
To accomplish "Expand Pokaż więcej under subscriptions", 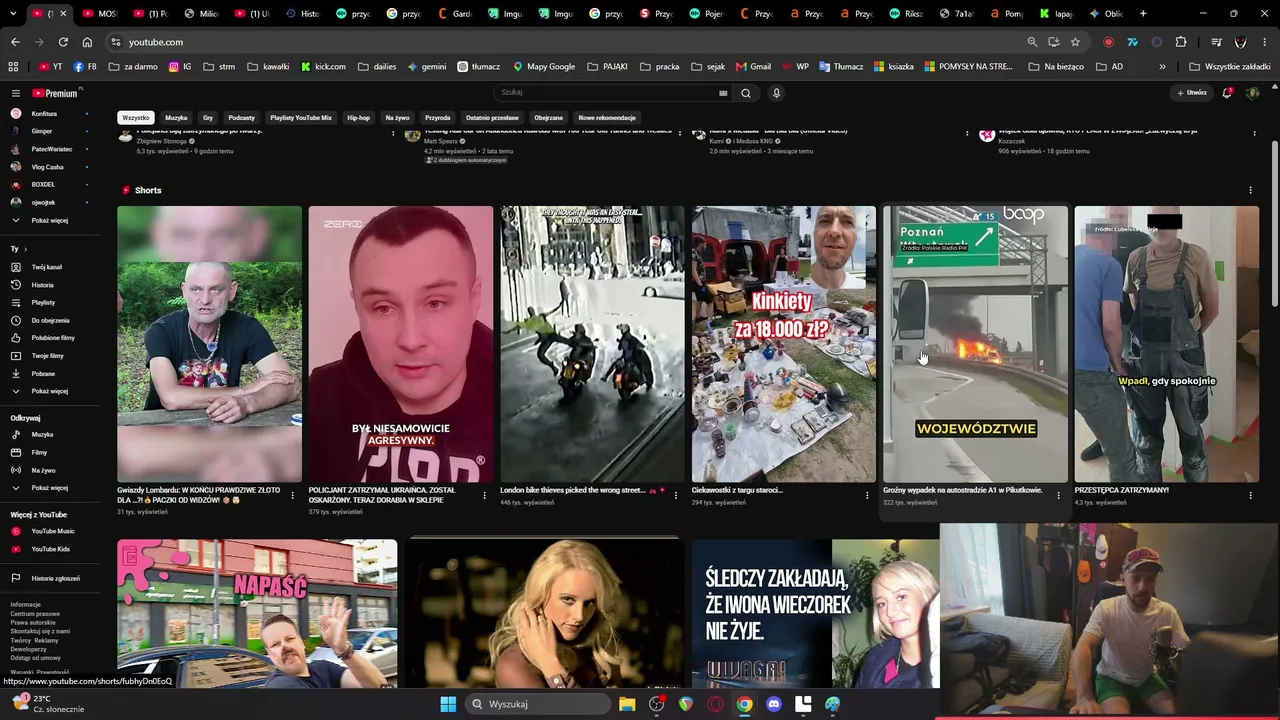I will click(47, 220).
